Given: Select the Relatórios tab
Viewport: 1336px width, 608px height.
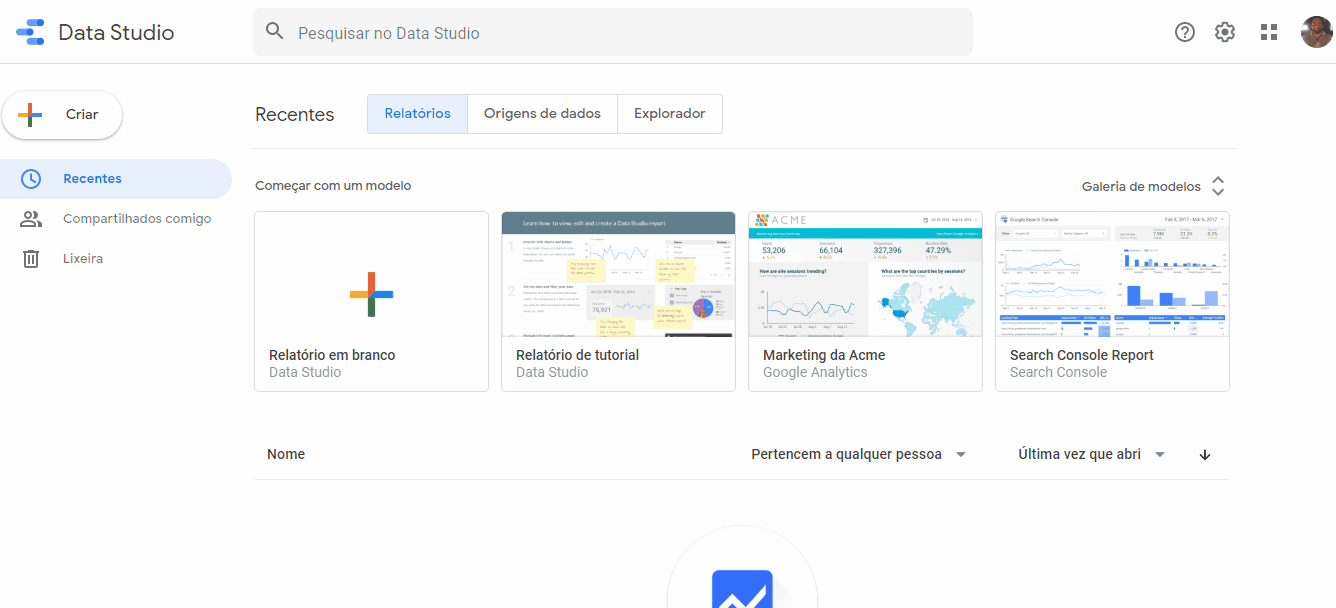Looking at the screenshot, I should click(417, 114).
